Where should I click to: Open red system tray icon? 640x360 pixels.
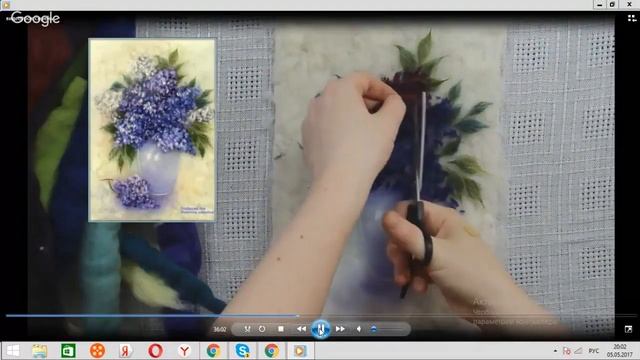tap(567, 351)
